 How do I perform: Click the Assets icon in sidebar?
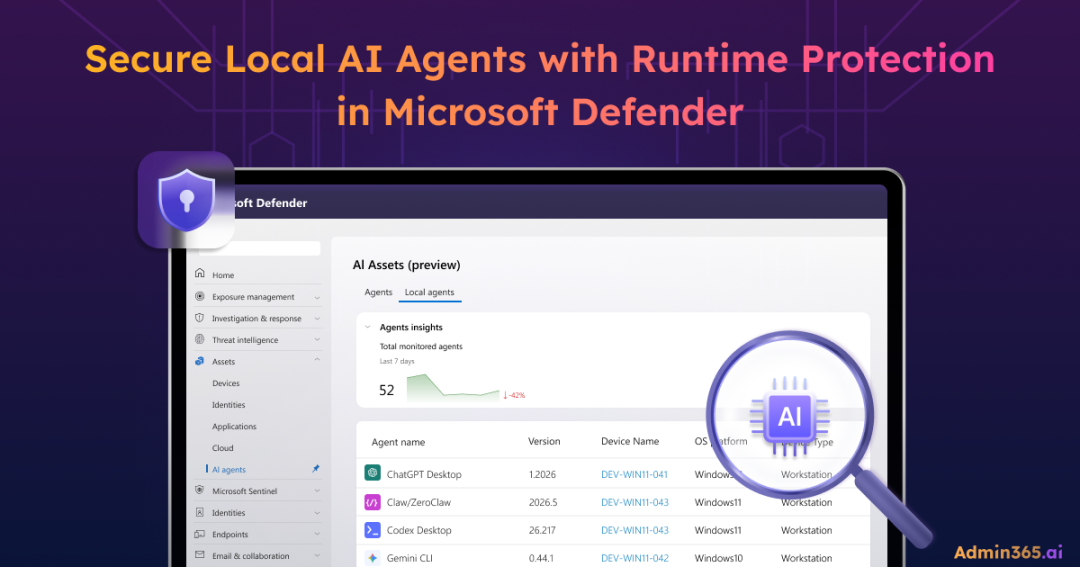[200, 361]
